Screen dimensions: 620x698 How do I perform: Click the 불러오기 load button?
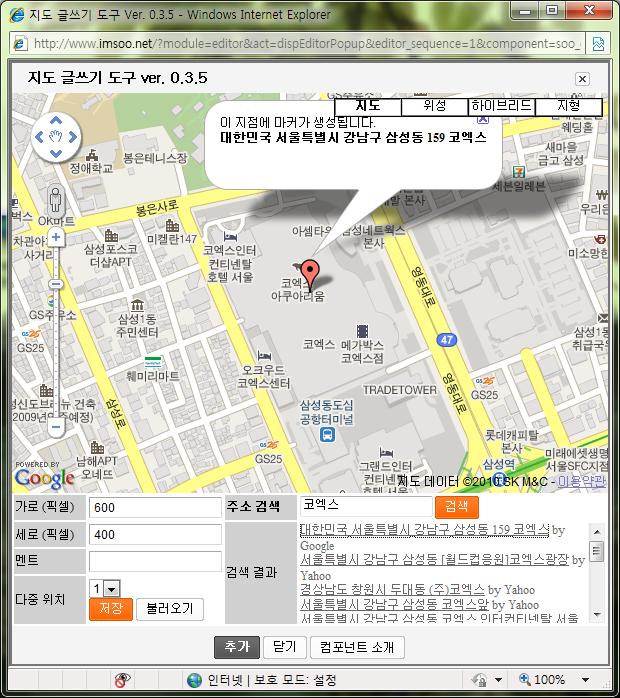[x=170, y=609]
